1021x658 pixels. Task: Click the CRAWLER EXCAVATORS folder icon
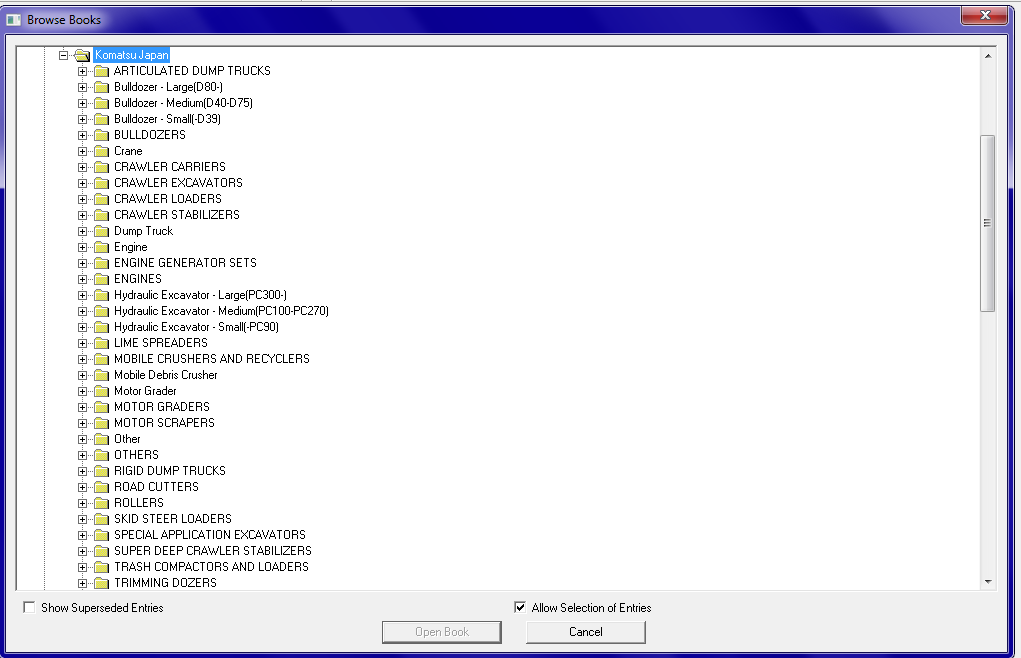pyautogui.click(x=101, y=183)
